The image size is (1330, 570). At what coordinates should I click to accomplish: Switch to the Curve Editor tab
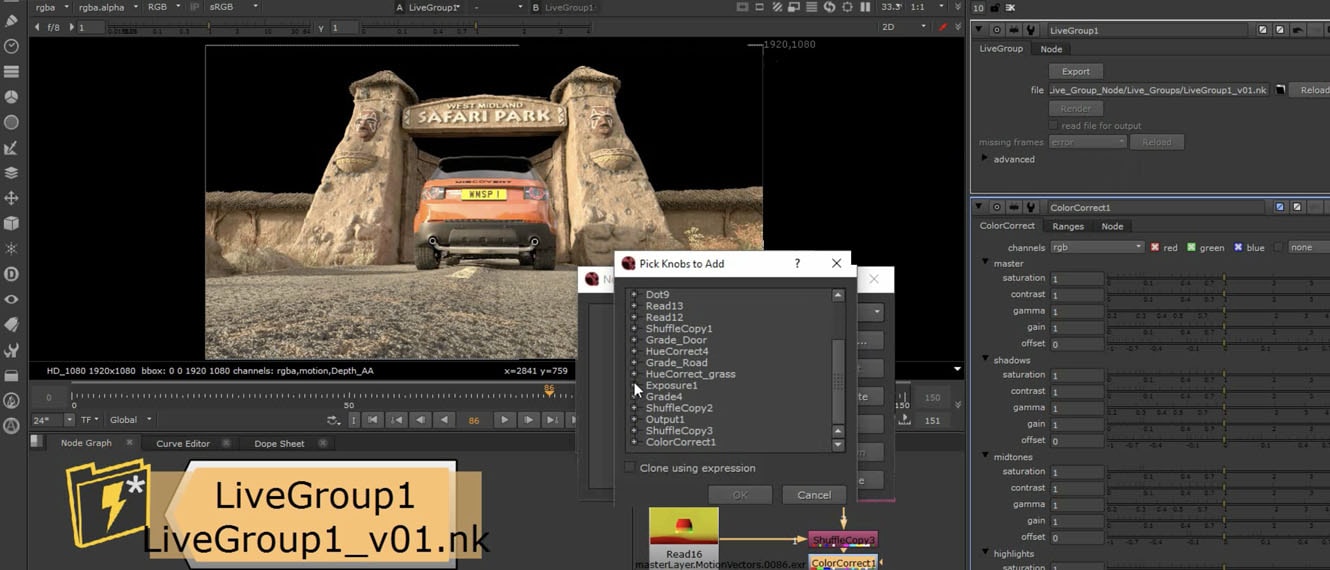183,443
